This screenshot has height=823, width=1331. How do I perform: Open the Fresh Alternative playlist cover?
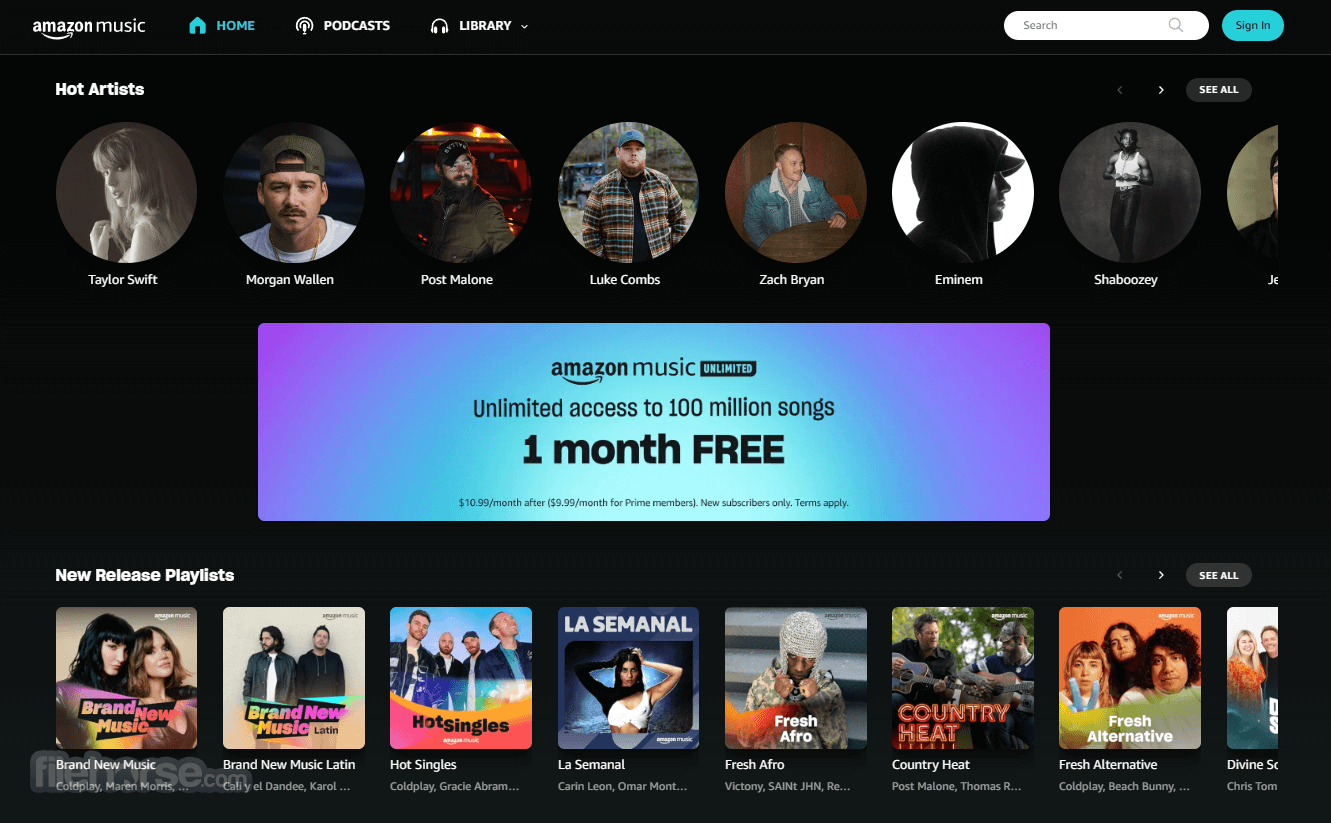1129,678
